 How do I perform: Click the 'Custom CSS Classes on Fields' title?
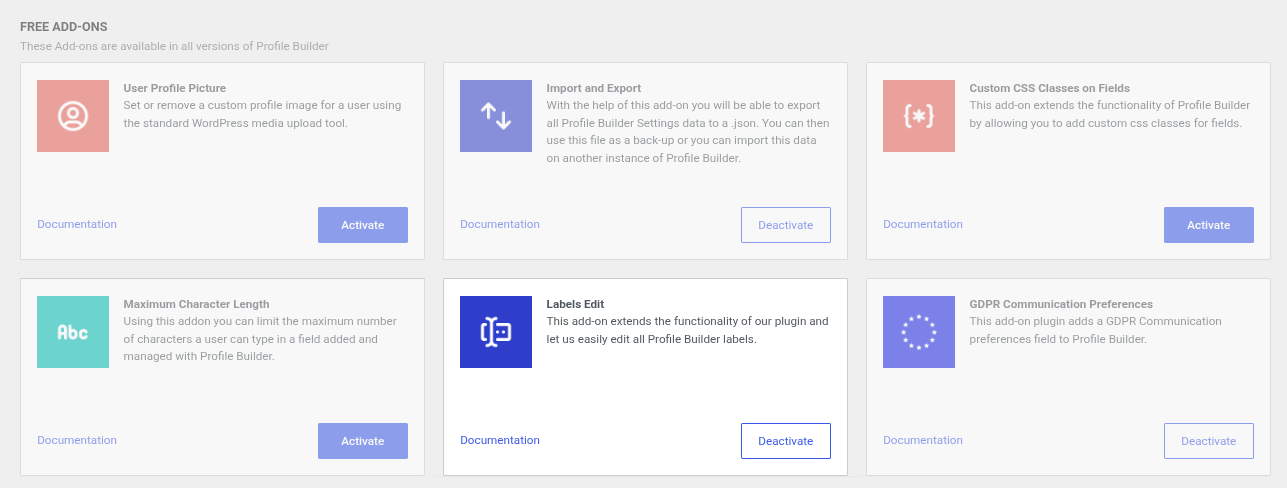1050,88
